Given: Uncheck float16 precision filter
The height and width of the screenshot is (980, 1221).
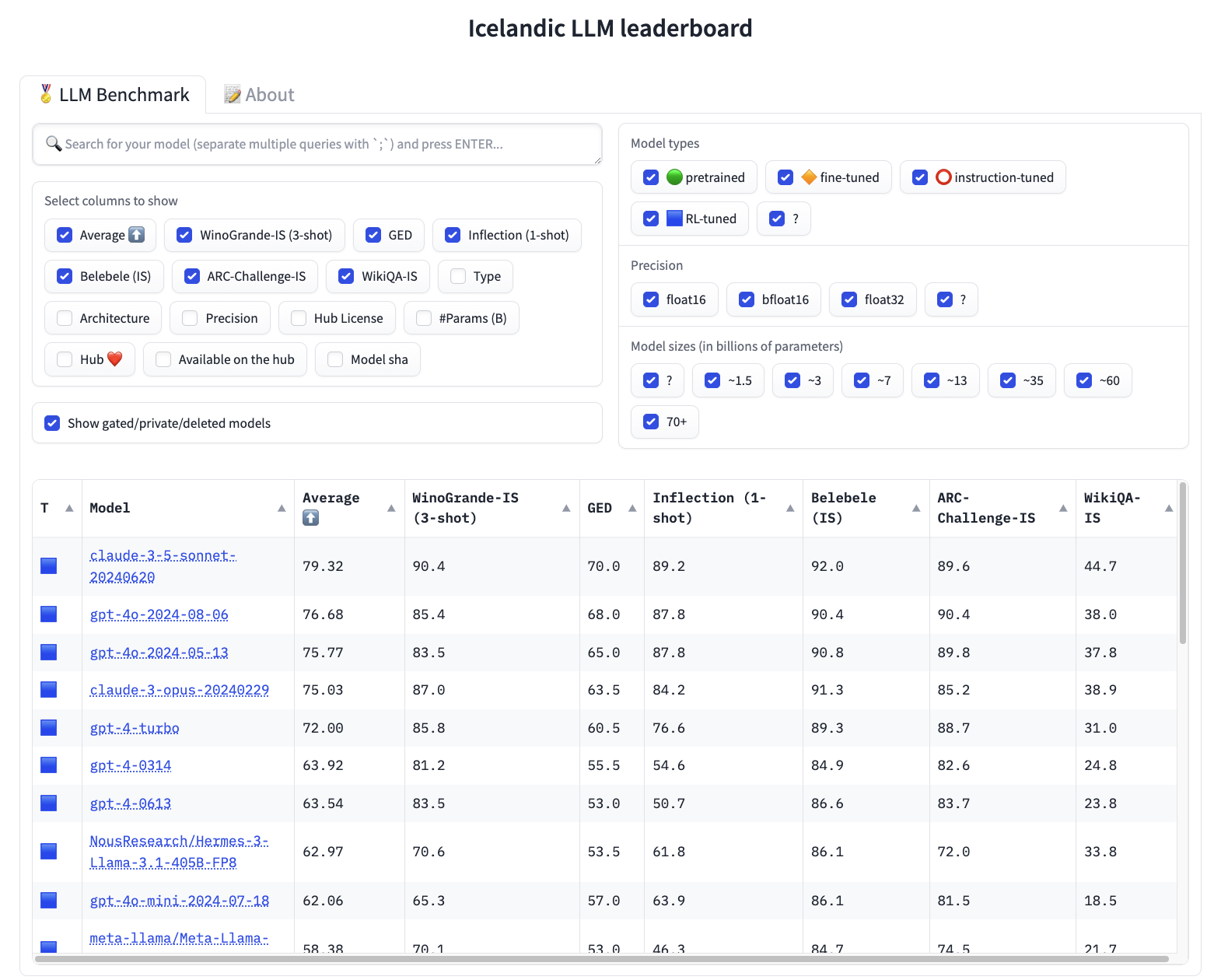Looking at the screenshot, I should tap(651, 299).
